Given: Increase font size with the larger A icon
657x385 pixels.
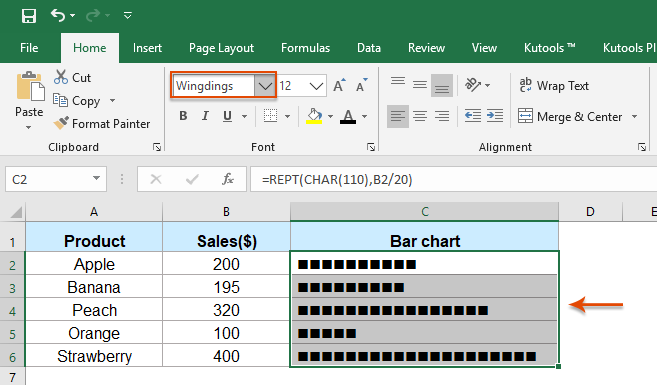Looking at the screenshot, I should pyautogui.click(x=339, y=85).
